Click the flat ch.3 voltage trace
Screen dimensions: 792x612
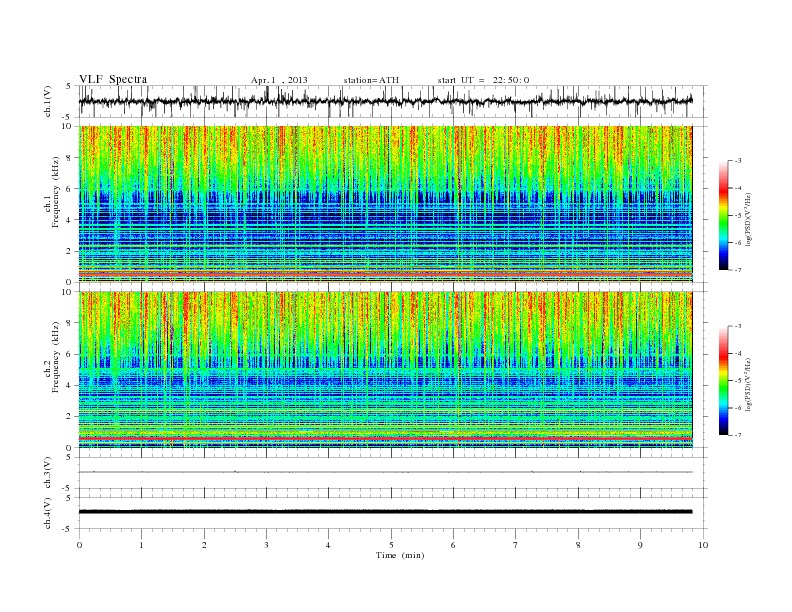coord(385,472)
